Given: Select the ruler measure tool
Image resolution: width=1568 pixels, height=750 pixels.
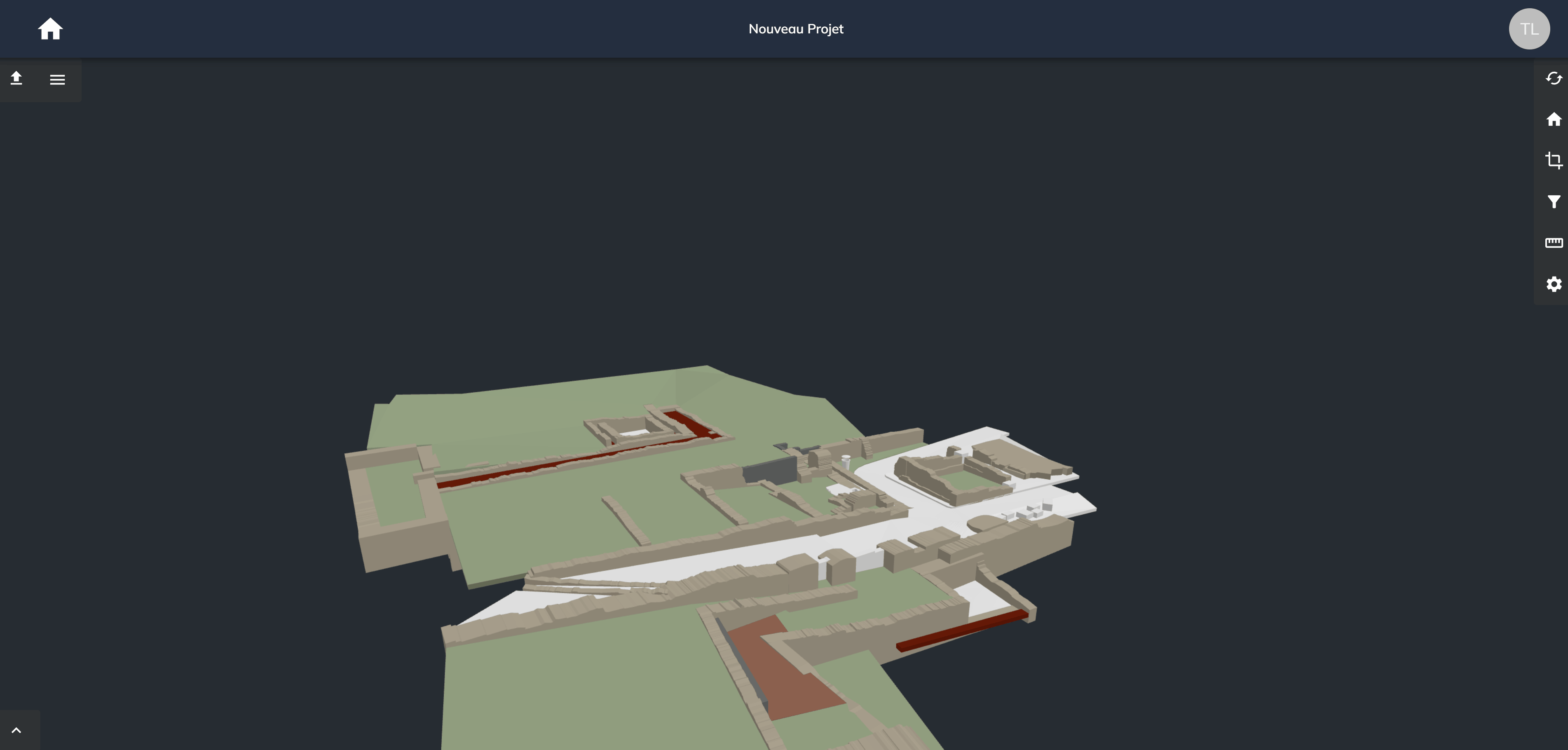Looking at the screenshot, I should [x=1554, y=243].
